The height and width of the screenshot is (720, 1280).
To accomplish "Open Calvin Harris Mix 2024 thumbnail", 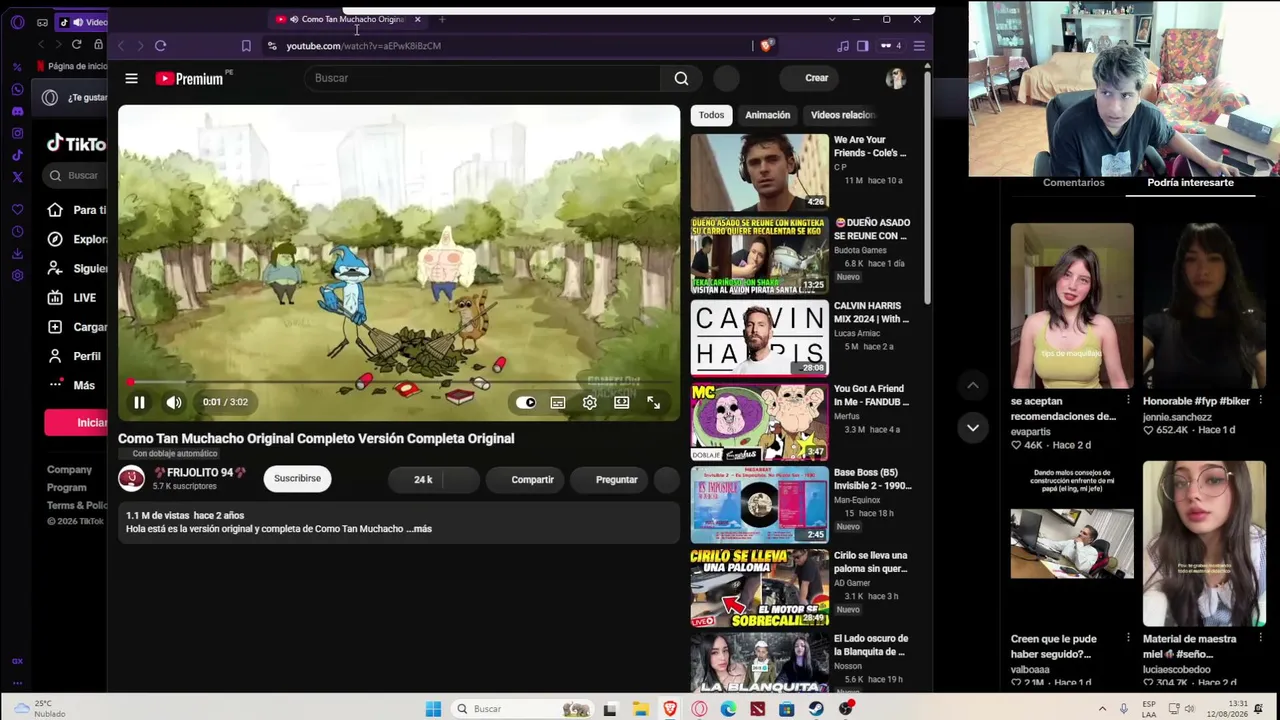I will pyautogui.click(x=759, y=338).
